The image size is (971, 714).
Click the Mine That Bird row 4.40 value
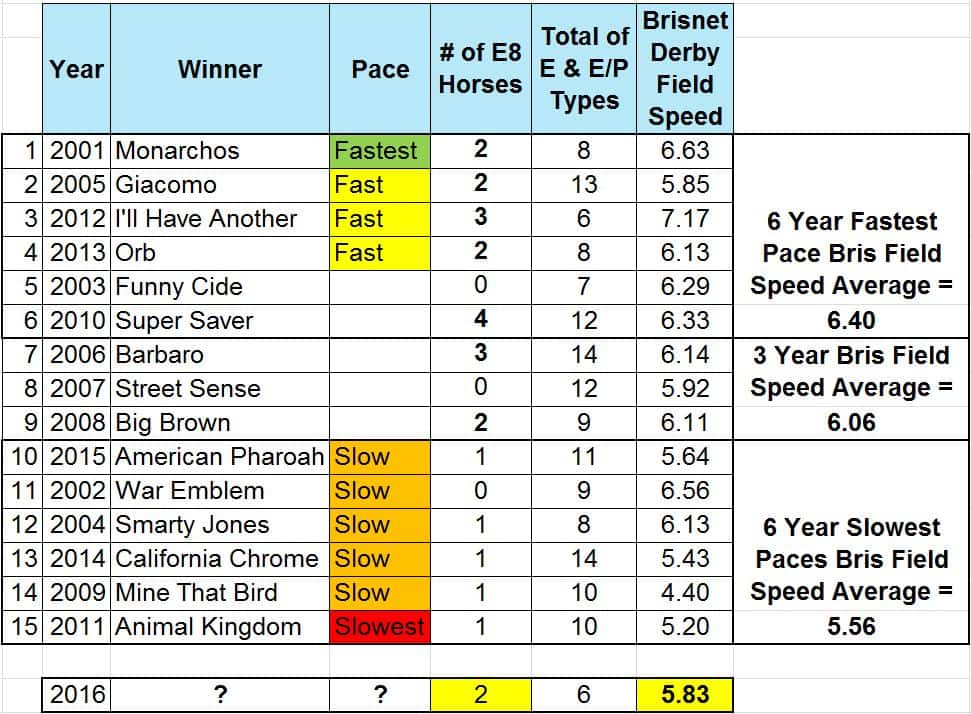pyautogui.click(x=685, y=593)
